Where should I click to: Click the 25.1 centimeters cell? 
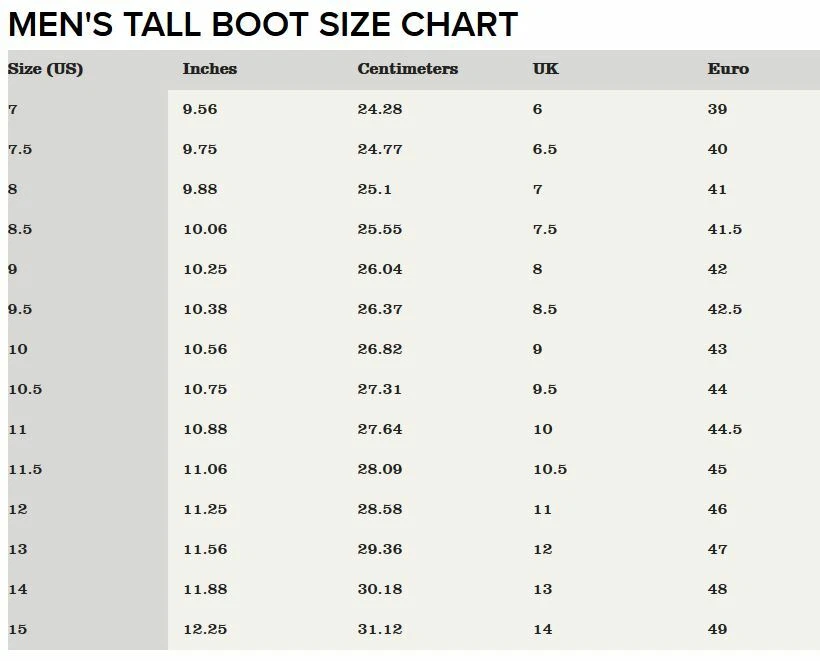(x=374, y=189)
